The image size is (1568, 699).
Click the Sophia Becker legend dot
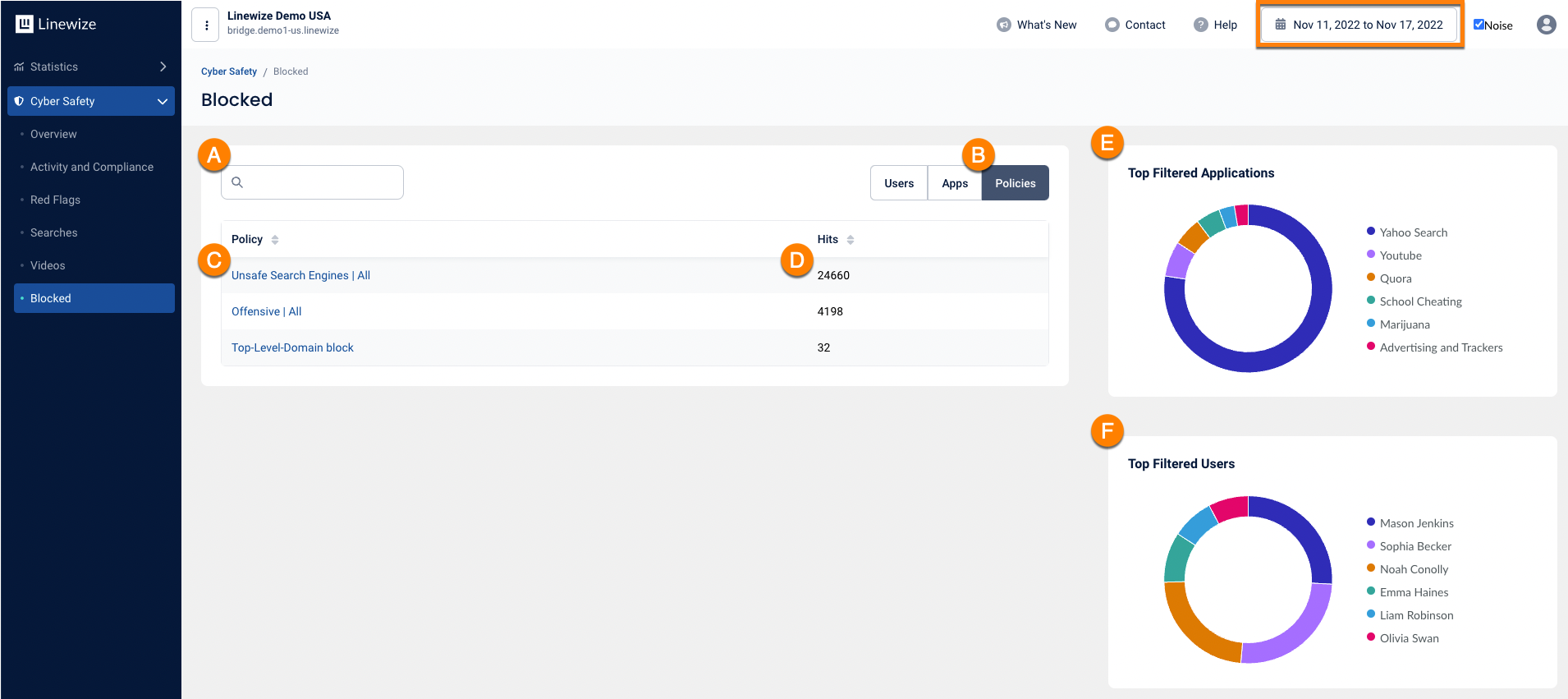[x=1371, y=545]
